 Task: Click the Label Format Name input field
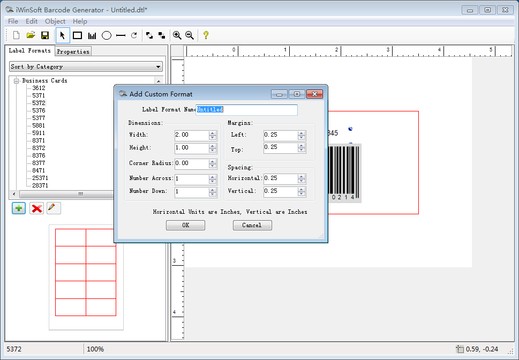(x=247, y=110)
